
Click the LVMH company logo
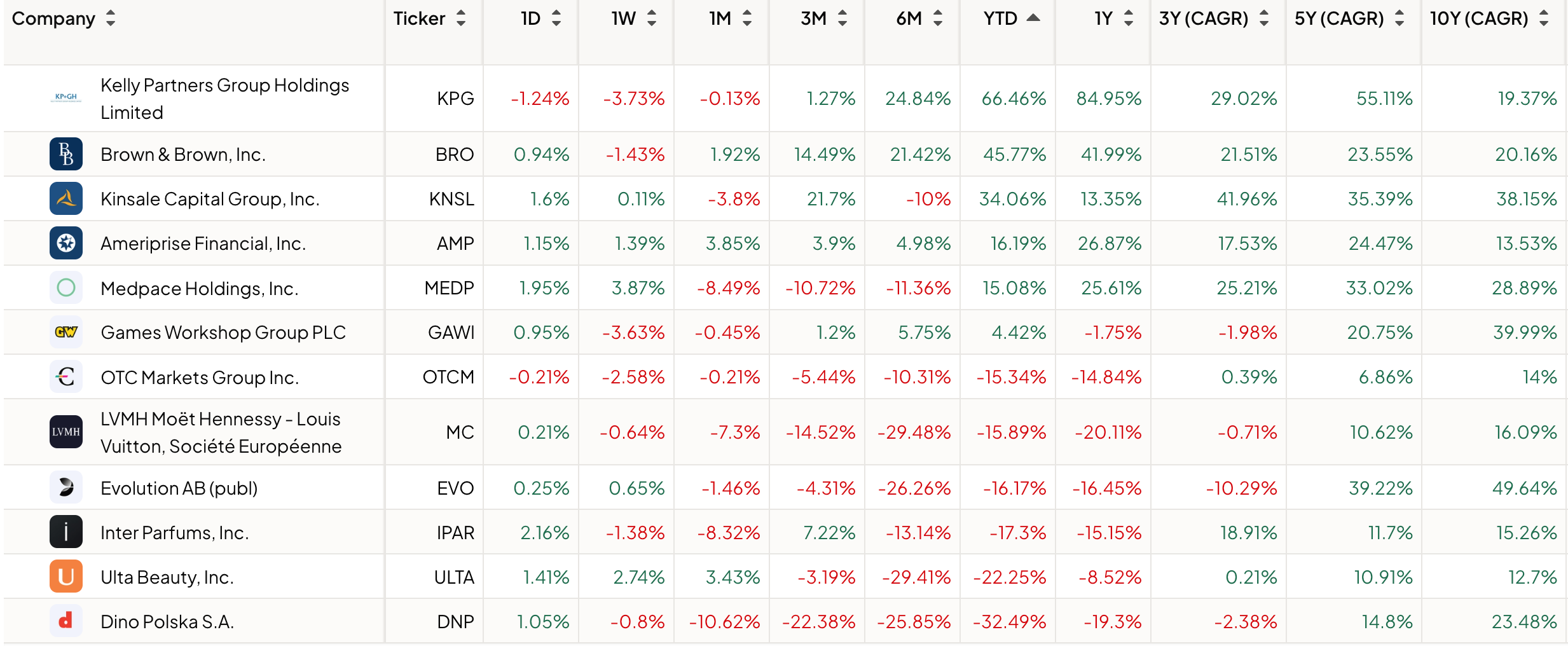[x=65, y=432]
